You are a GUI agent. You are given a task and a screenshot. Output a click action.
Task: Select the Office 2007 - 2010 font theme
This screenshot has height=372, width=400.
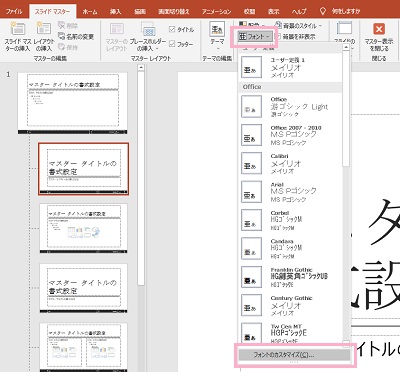(x=290, y=135)
